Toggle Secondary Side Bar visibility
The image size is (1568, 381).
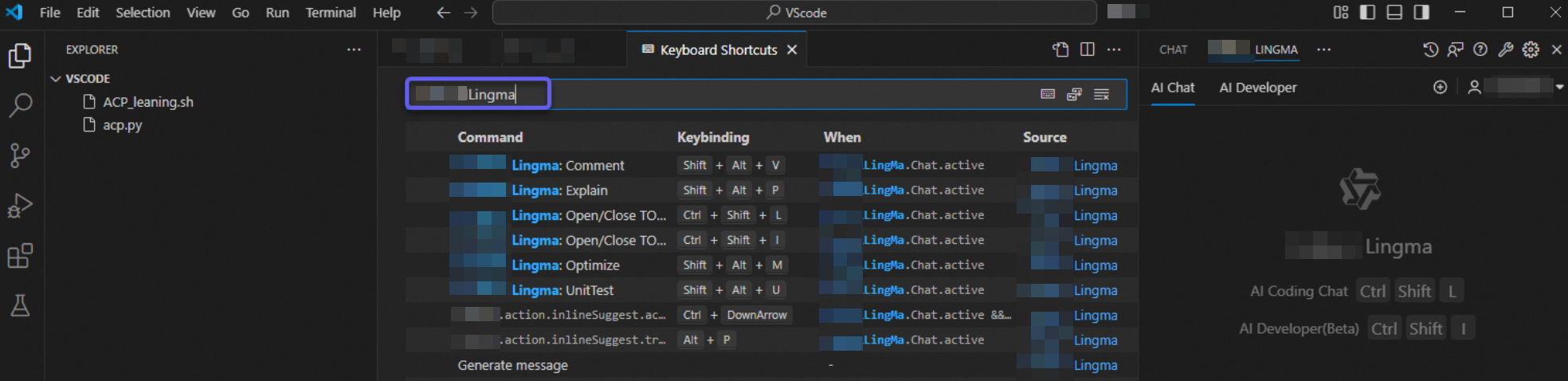click(x=1421, y=12)
